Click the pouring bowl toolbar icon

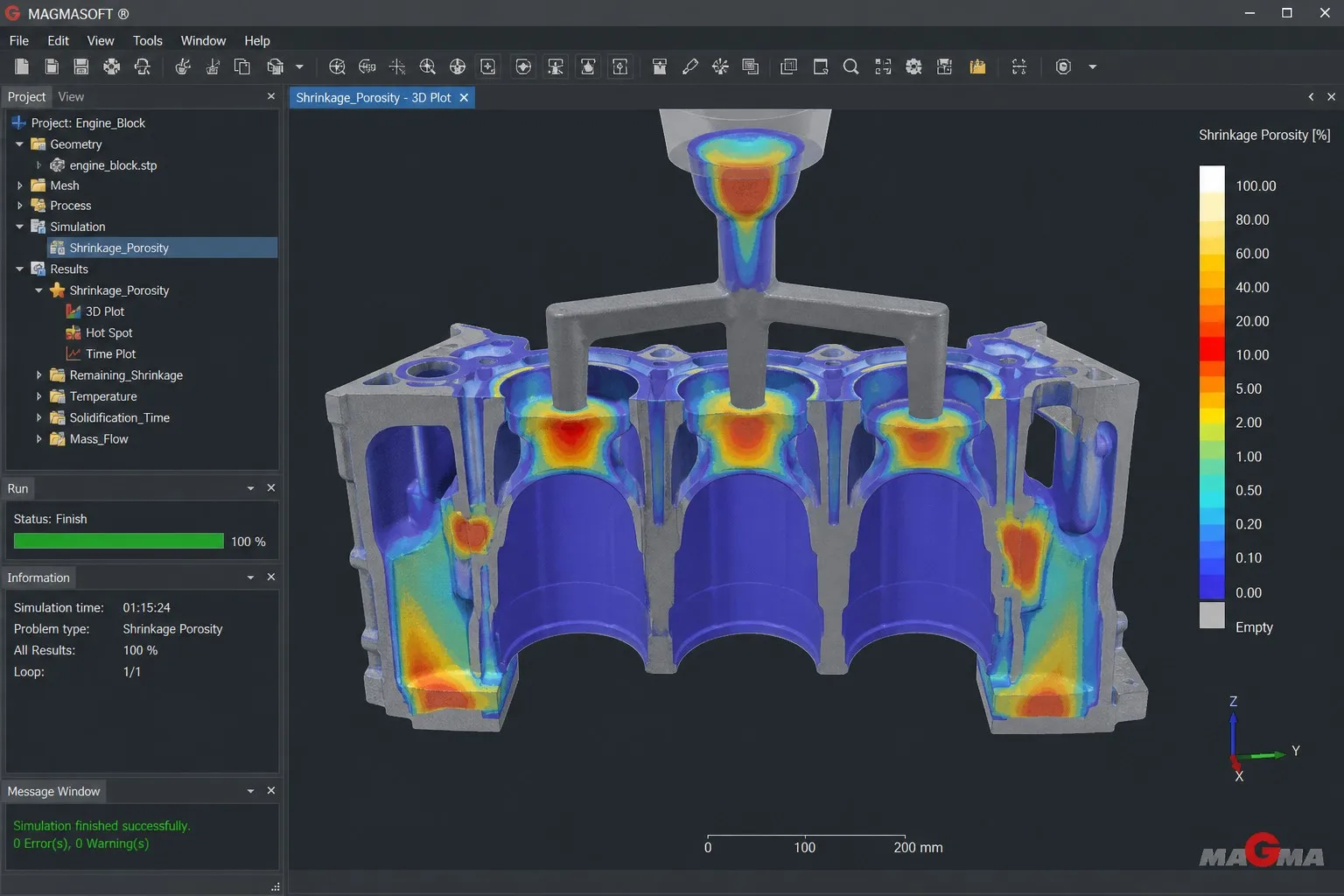(x=183, y=66)
